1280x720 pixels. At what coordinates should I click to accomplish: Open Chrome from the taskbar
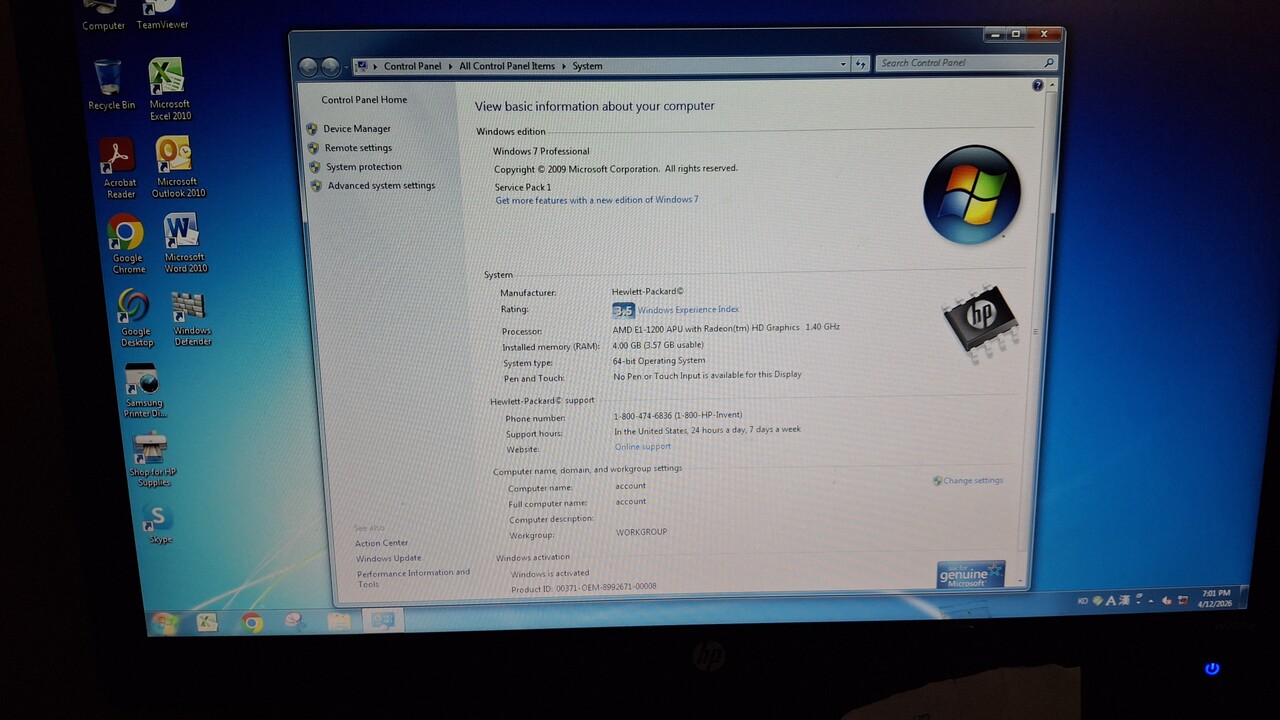(252, 622)
